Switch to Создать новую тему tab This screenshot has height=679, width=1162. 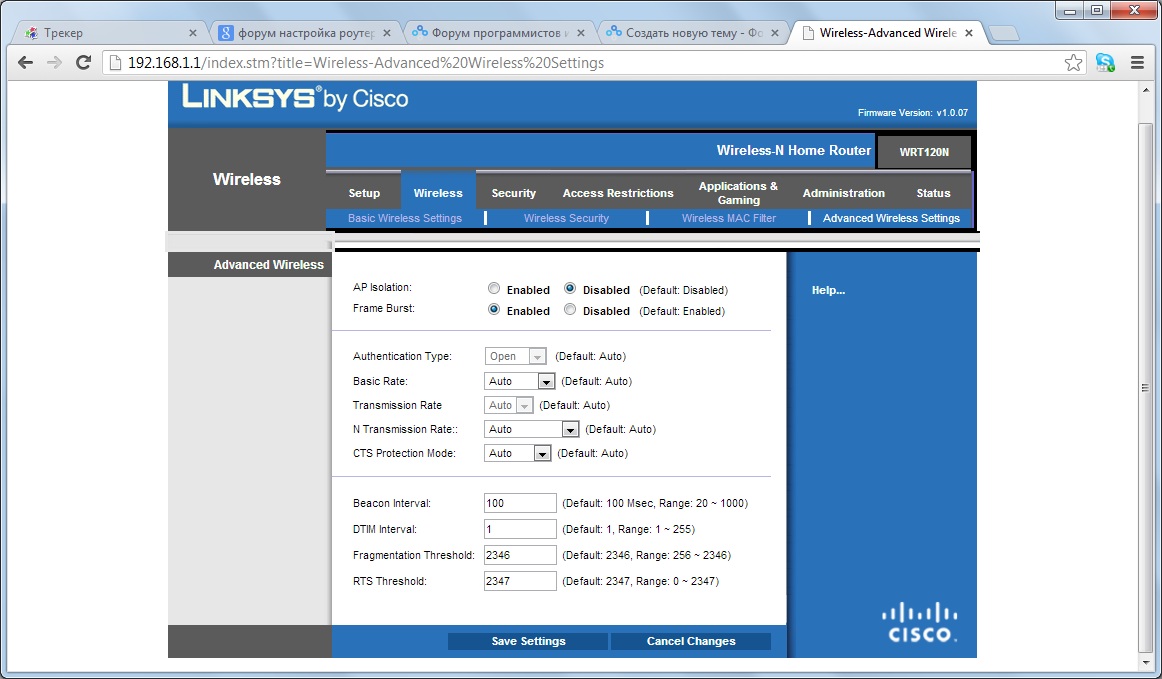[x=692, y=33]
